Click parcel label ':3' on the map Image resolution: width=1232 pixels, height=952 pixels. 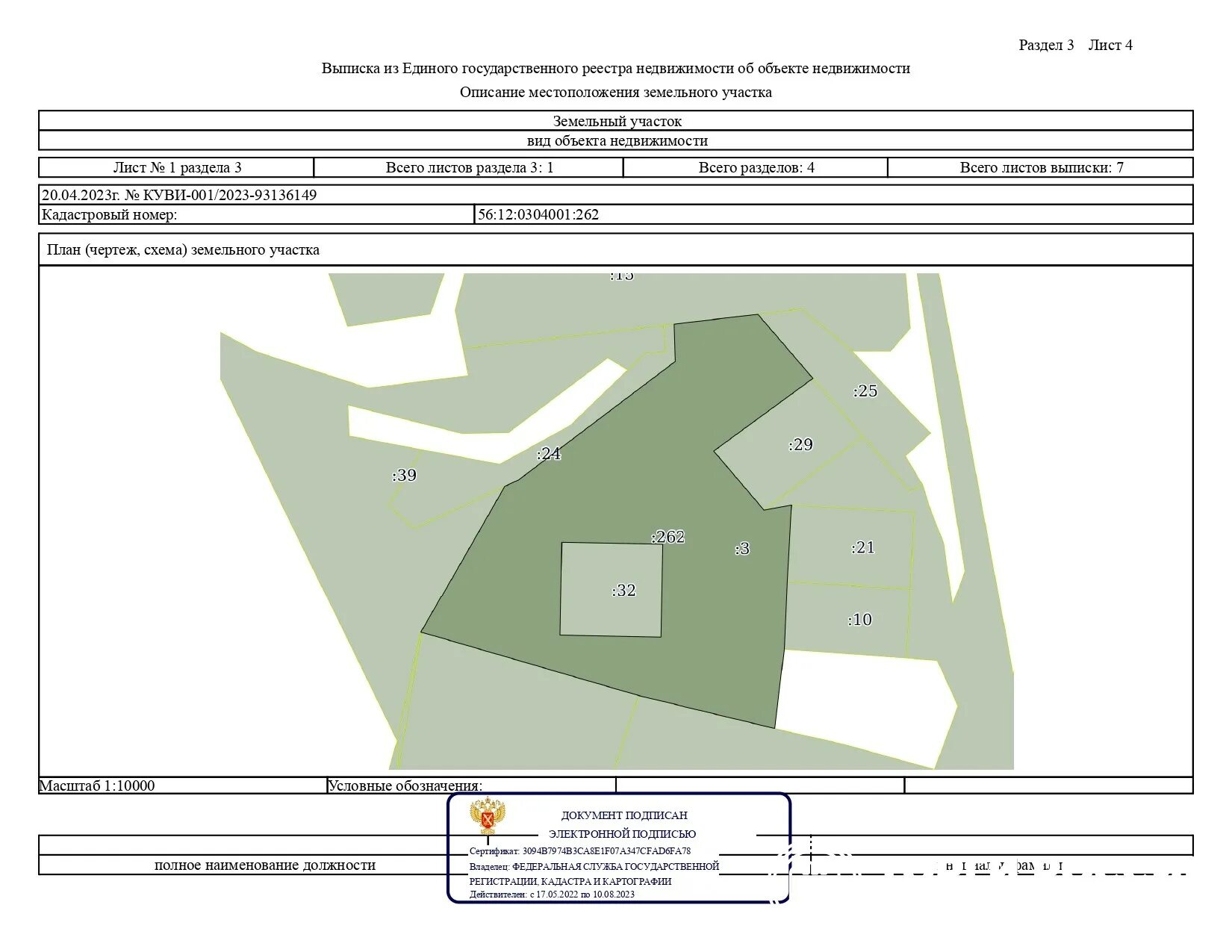pos(742,549)
